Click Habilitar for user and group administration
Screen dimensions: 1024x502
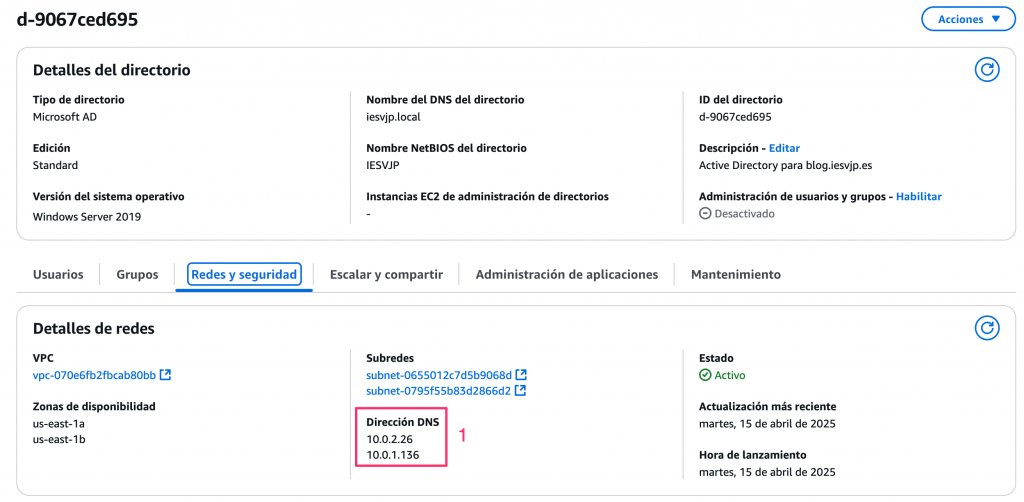tap(918, 197)
